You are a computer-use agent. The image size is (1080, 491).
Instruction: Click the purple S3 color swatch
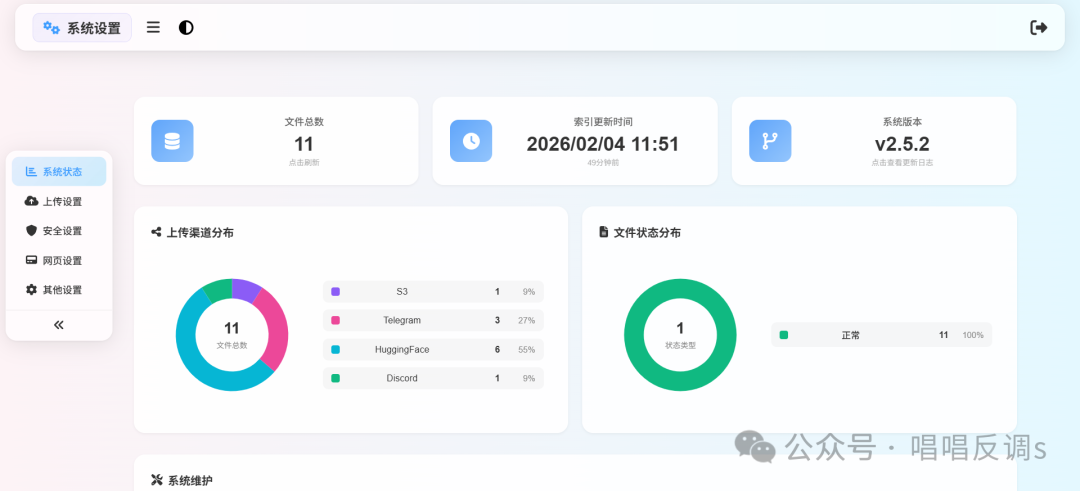tap(336, 292)
